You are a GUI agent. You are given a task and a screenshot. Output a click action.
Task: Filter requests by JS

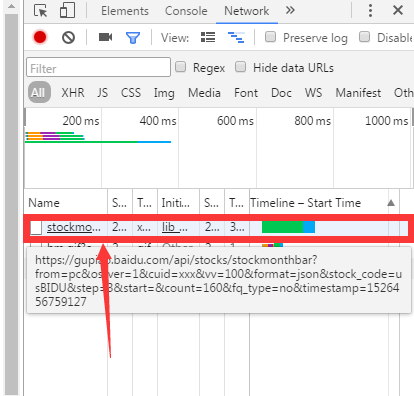(x=103, y=93)
